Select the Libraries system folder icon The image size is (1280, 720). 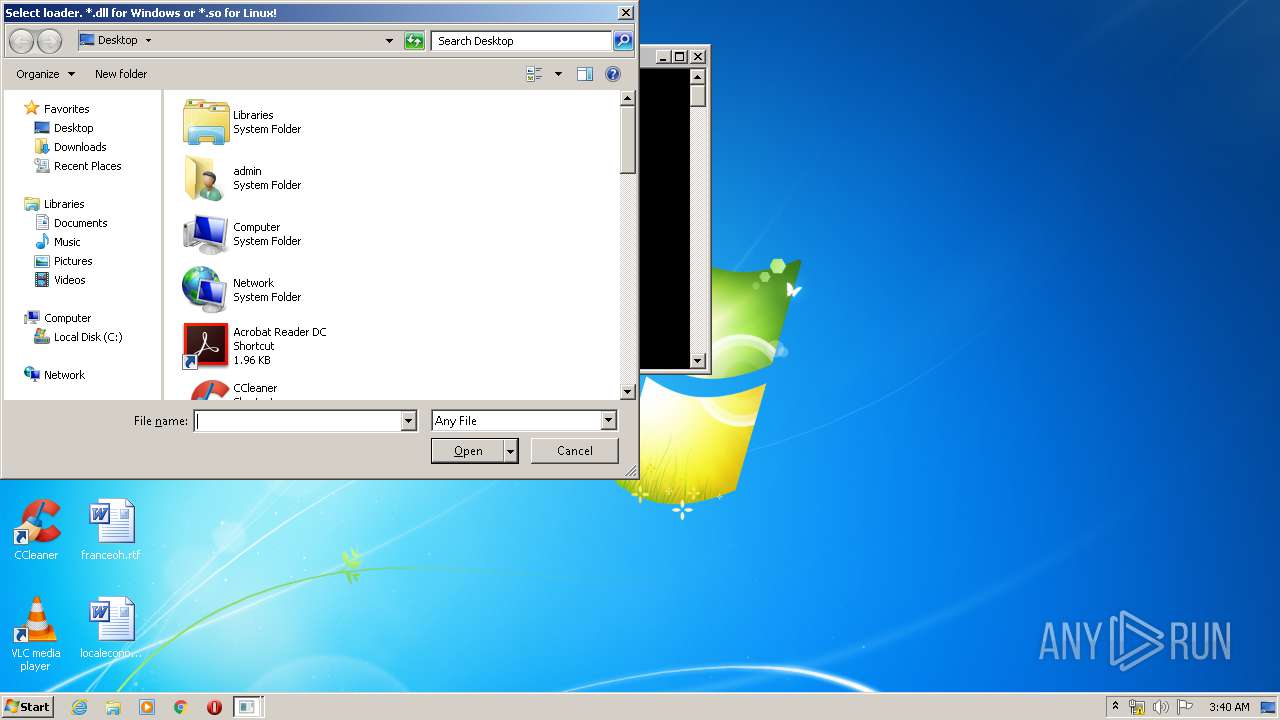click(x=206, y=122)
